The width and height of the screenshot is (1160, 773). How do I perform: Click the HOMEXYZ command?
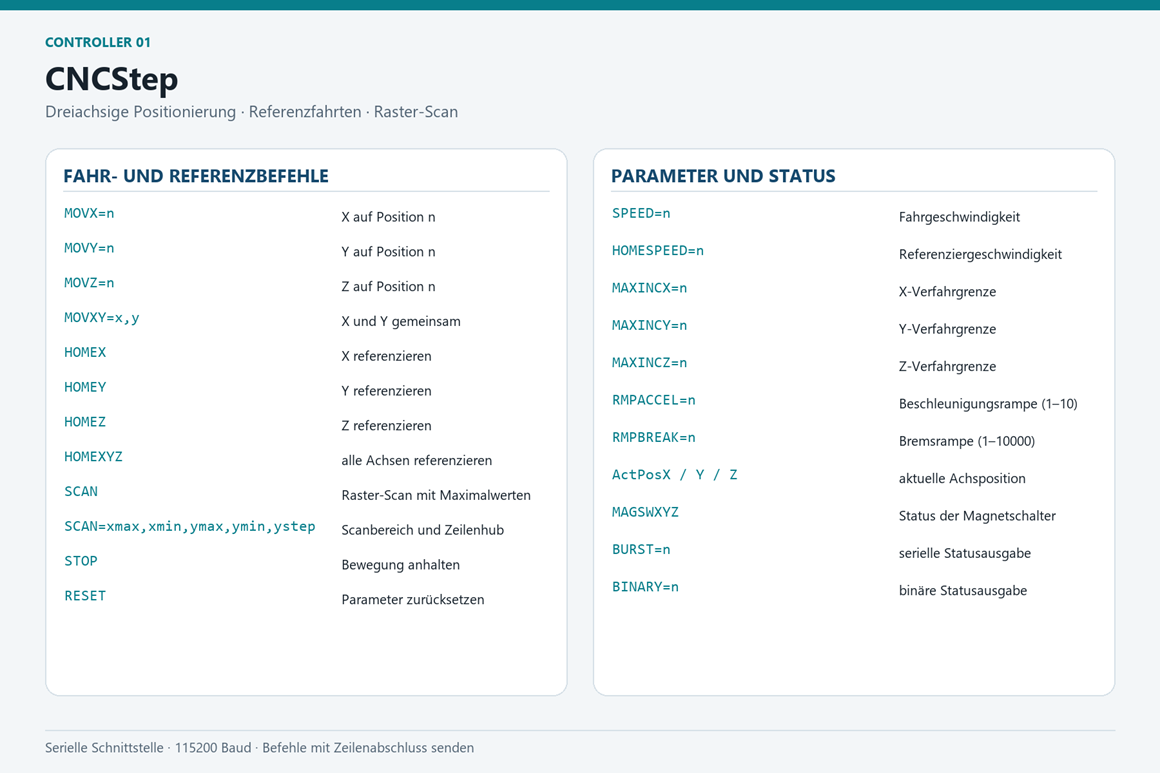tap(93, 456)
